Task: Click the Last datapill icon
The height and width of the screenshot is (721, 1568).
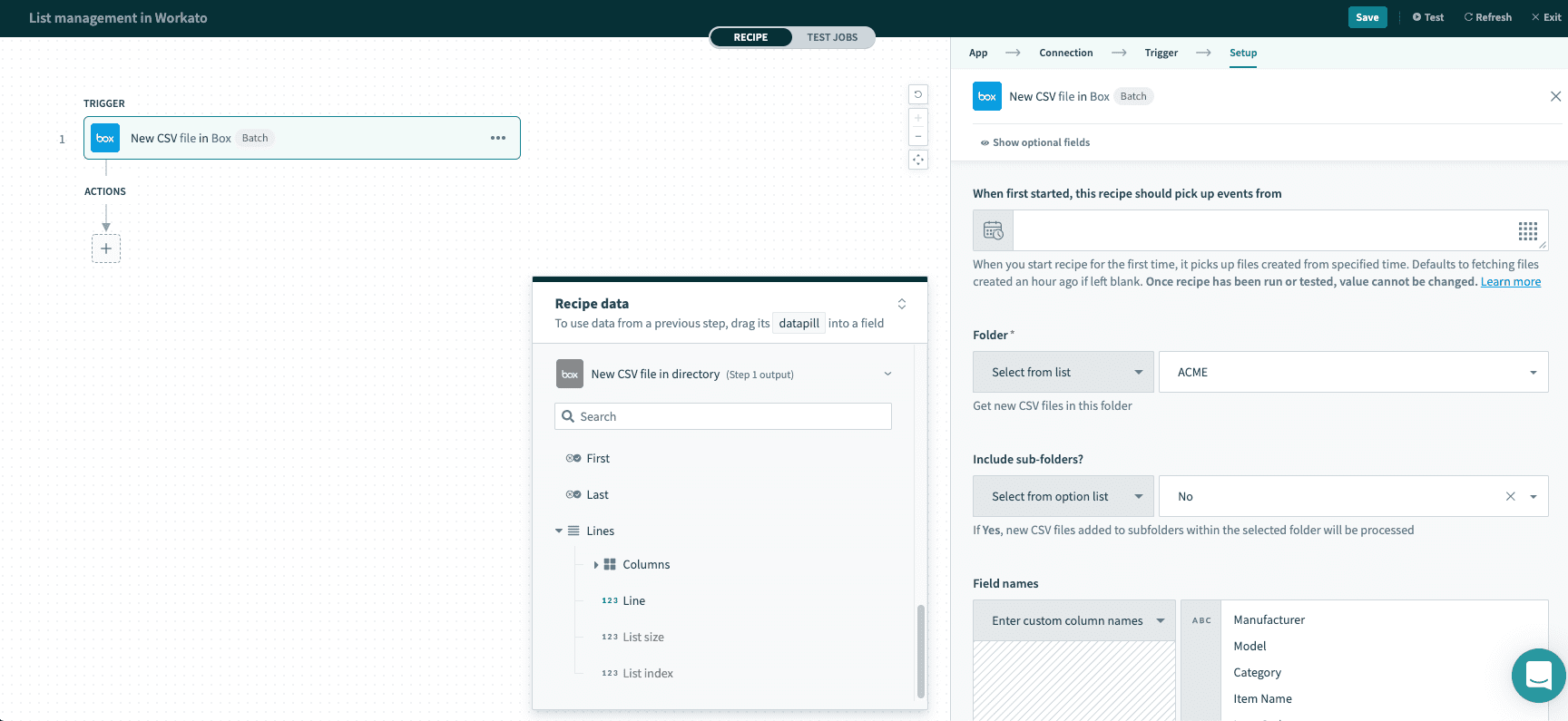Action: click(573, 494)
